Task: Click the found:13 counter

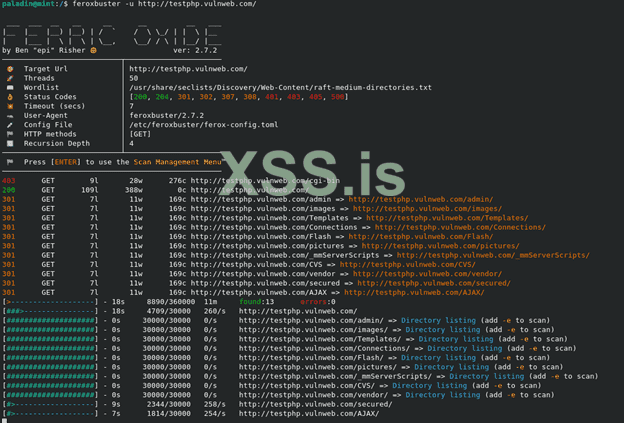Action: (x=256, y=302)
